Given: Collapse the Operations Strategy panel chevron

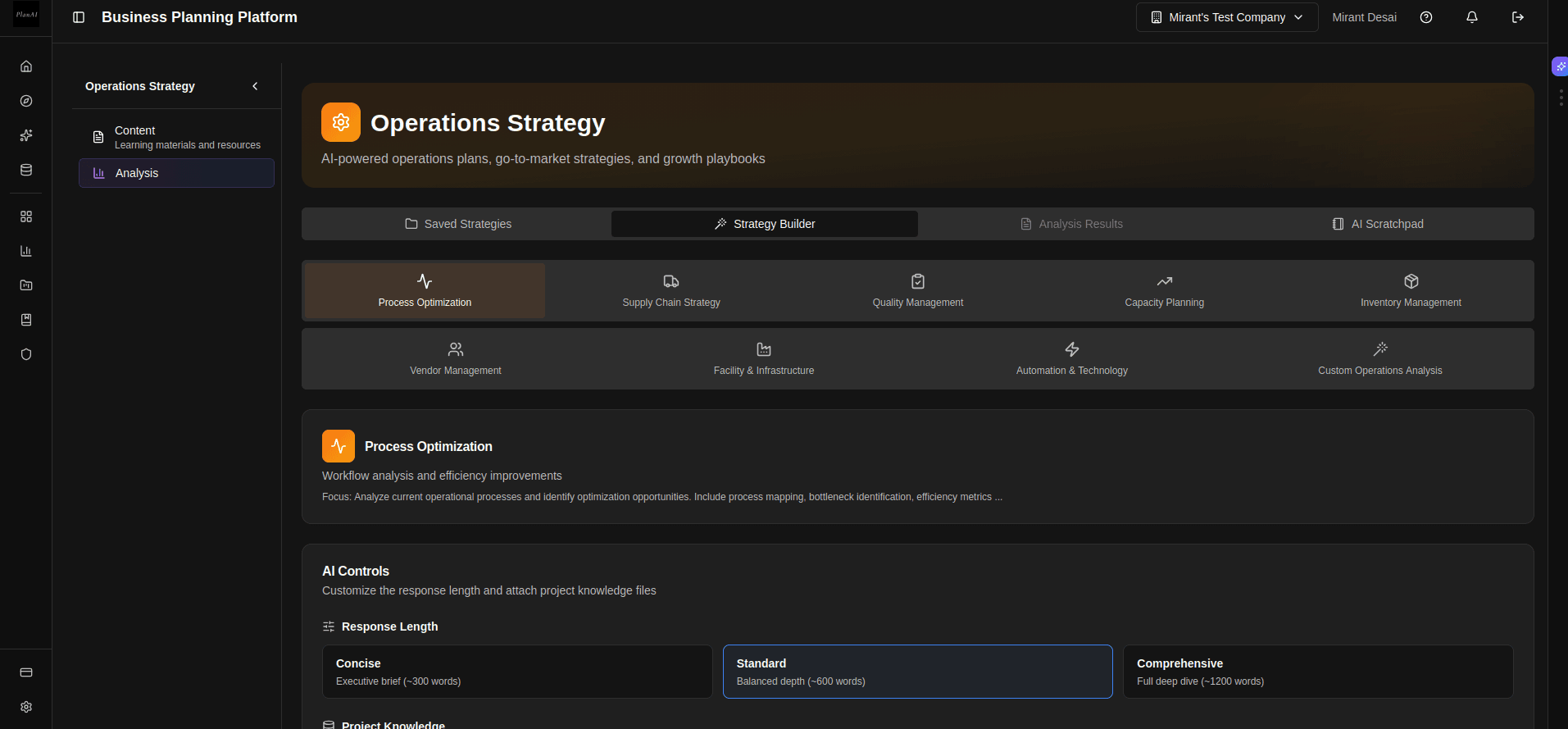Looking at the screenshot, I should click(255, 86).
